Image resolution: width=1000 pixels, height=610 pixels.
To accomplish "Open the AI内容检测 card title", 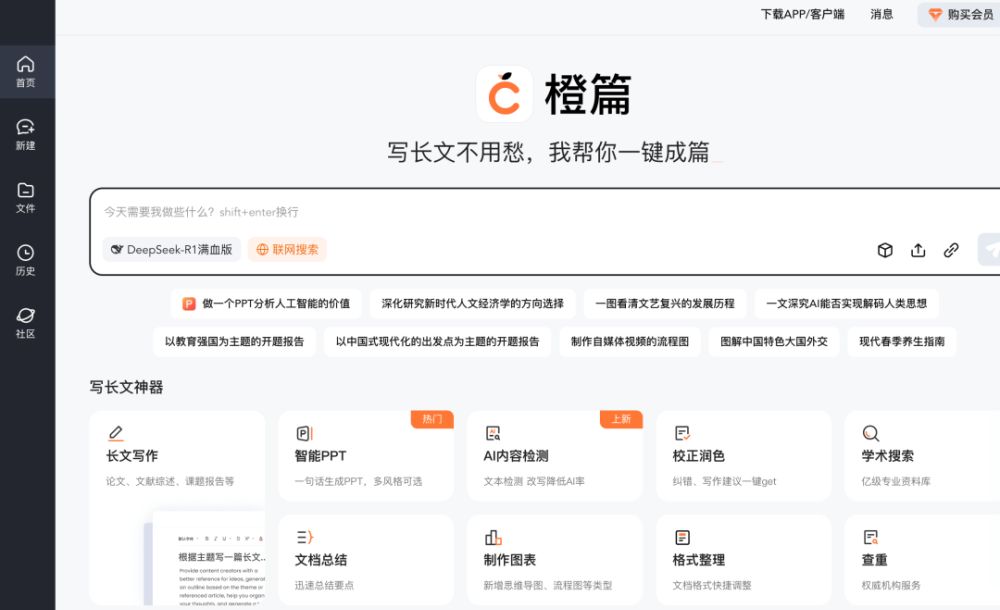I will 516,456.
